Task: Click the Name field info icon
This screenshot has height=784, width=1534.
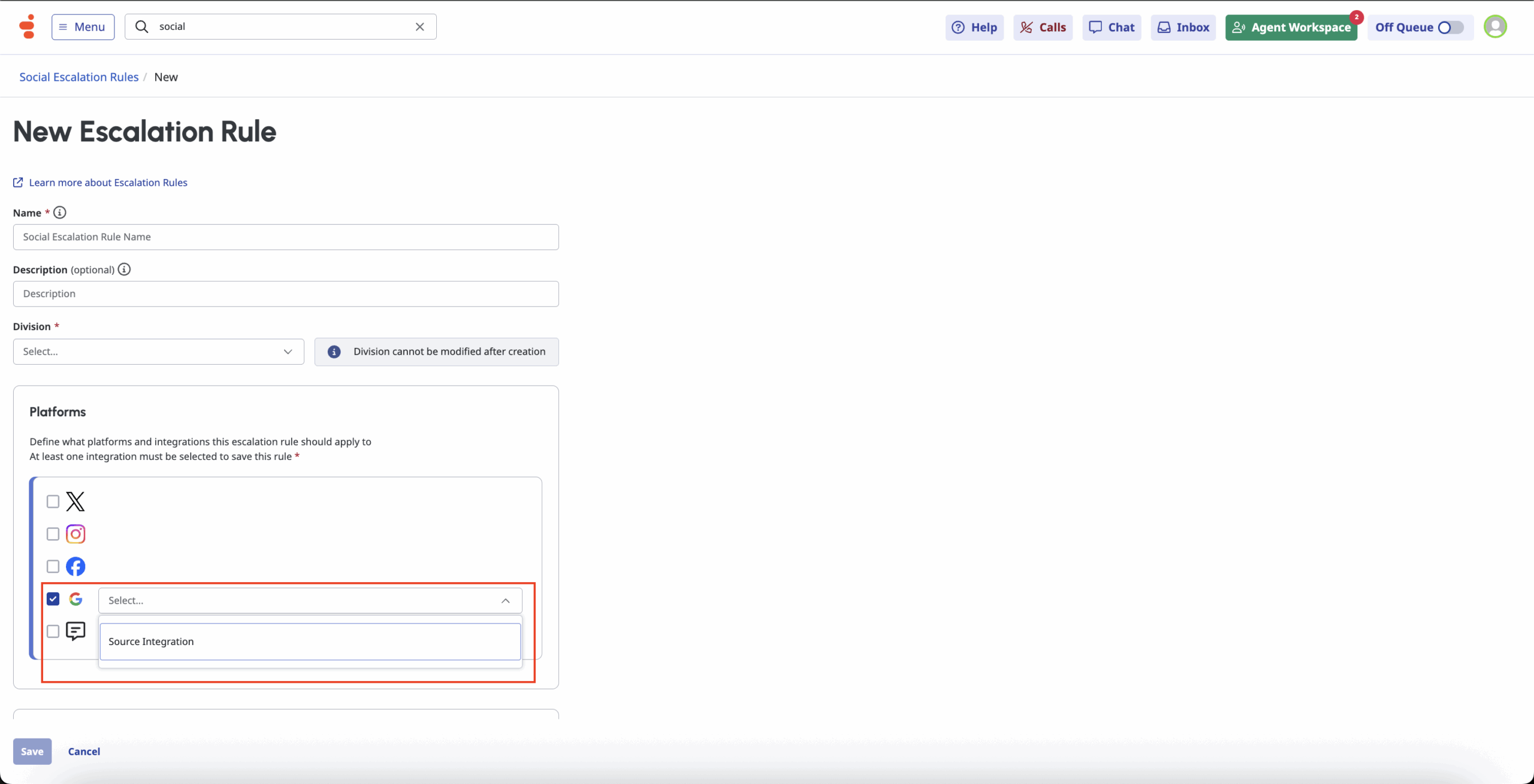Action: click(x=59, y=213)
